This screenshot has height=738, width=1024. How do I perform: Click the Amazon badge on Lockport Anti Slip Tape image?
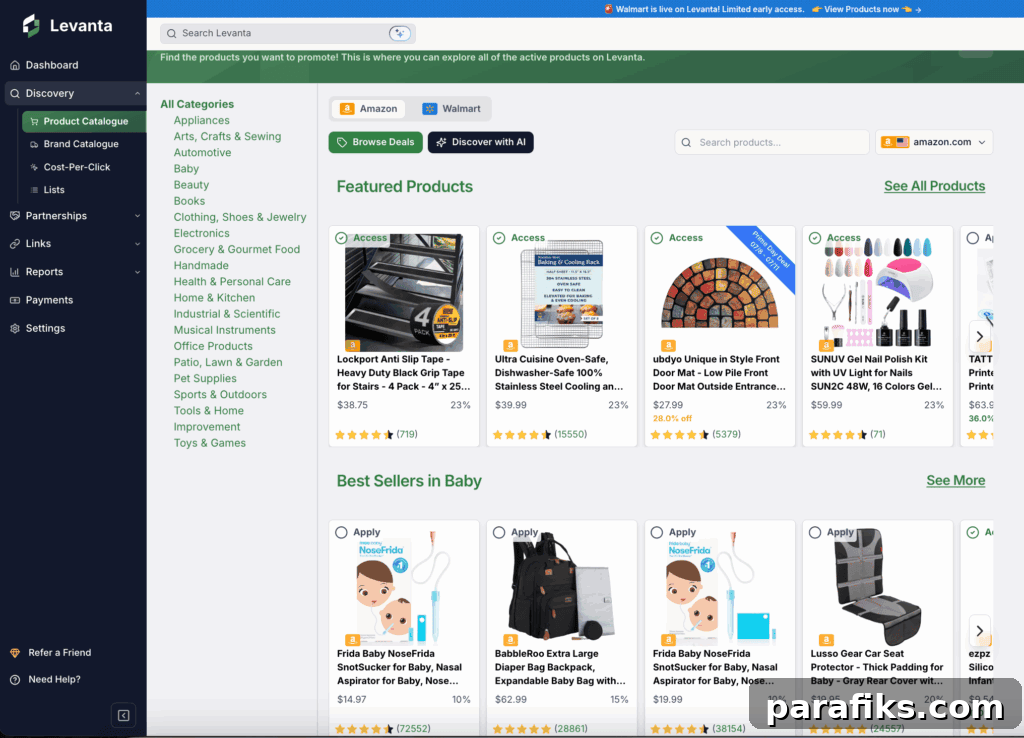[x=353, y=345]
